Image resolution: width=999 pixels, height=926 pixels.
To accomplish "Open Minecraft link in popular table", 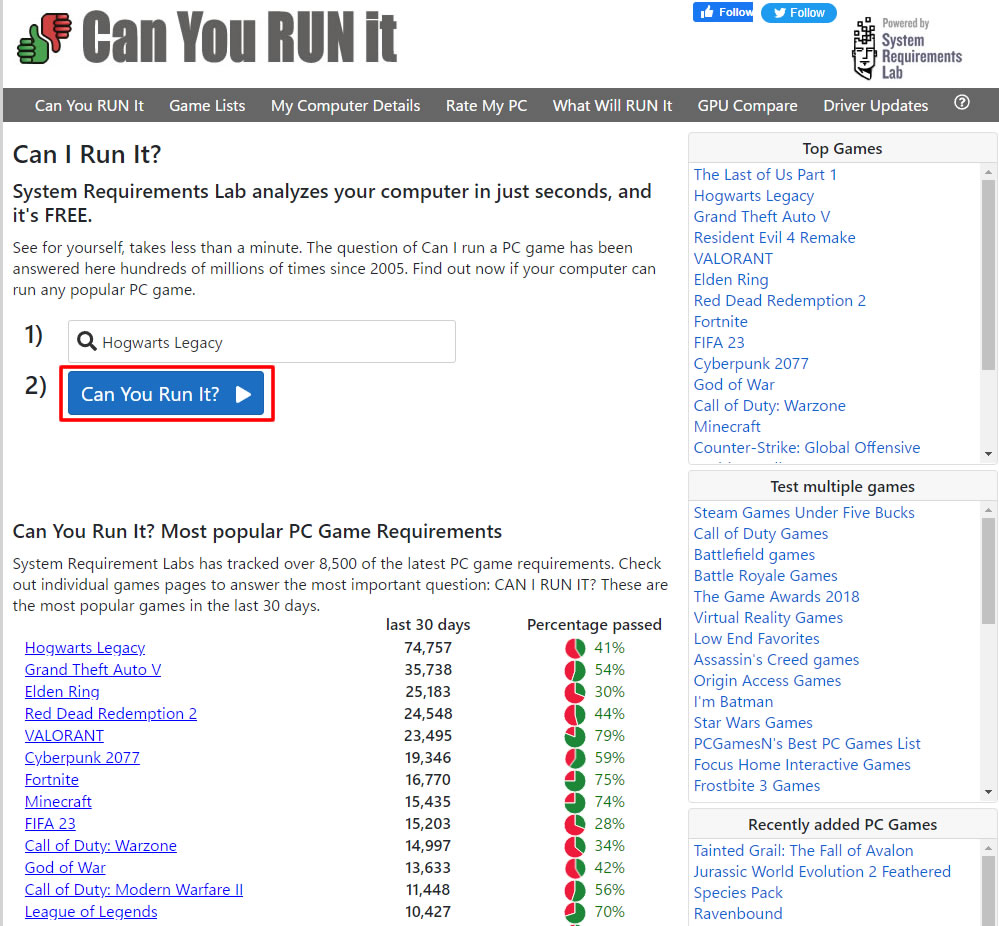I will click(x=58, y=802).
